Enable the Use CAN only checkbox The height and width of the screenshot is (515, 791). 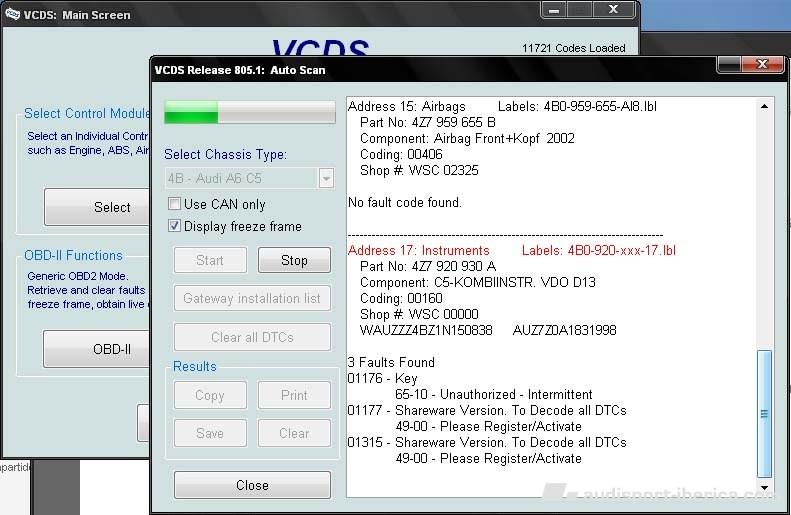coord(174,204)
